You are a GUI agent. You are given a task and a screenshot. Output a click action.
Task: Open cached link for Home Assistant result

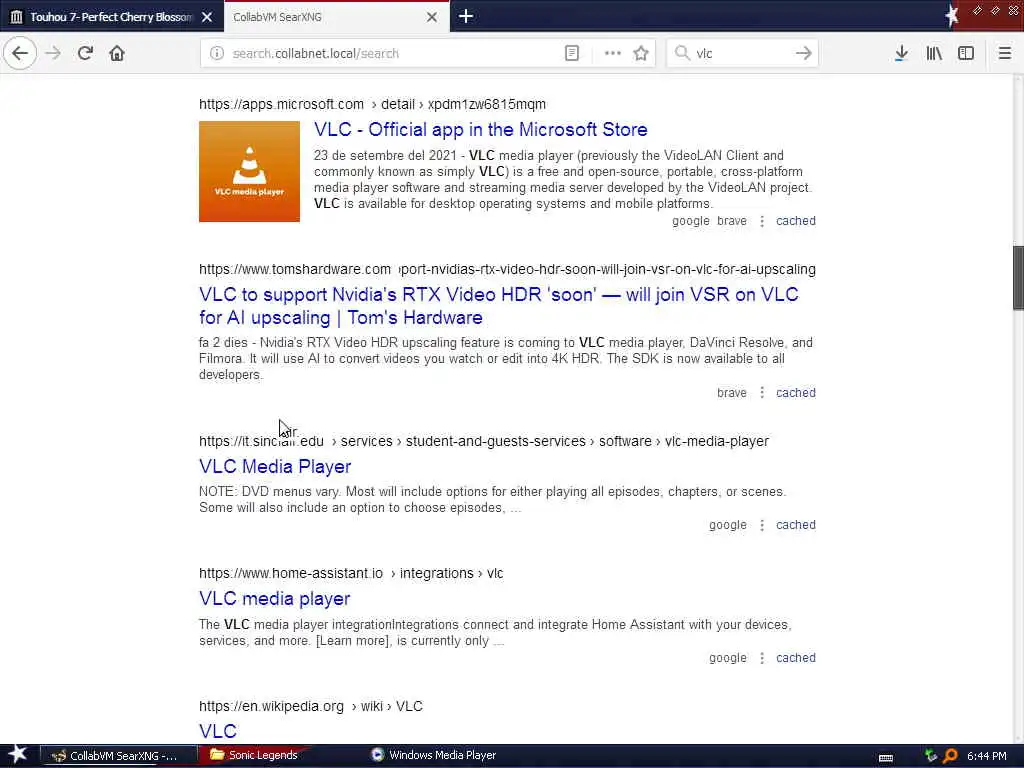[x=795, y=658]
